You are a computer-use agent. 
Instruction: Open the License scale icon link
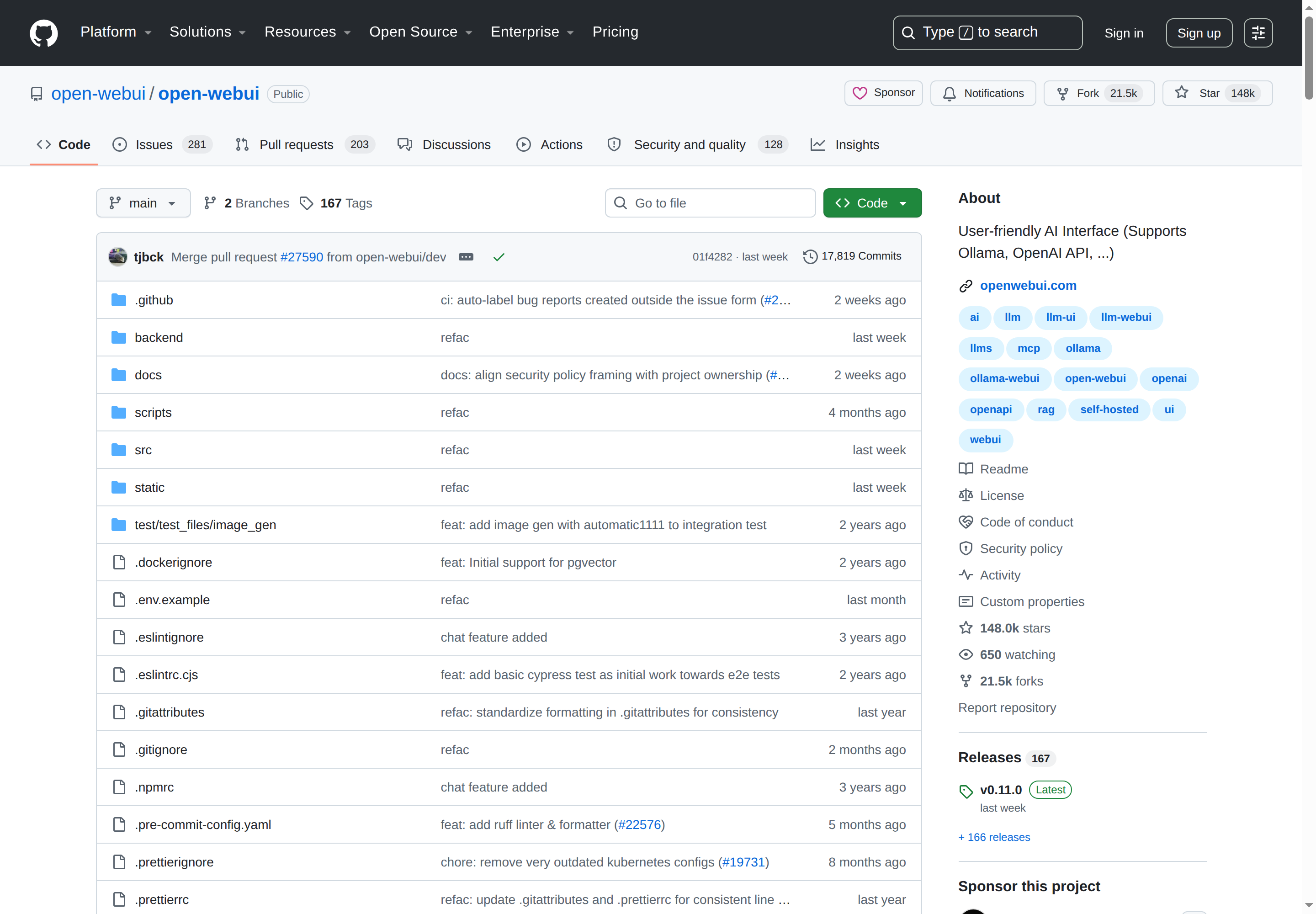tap(991, 495)
